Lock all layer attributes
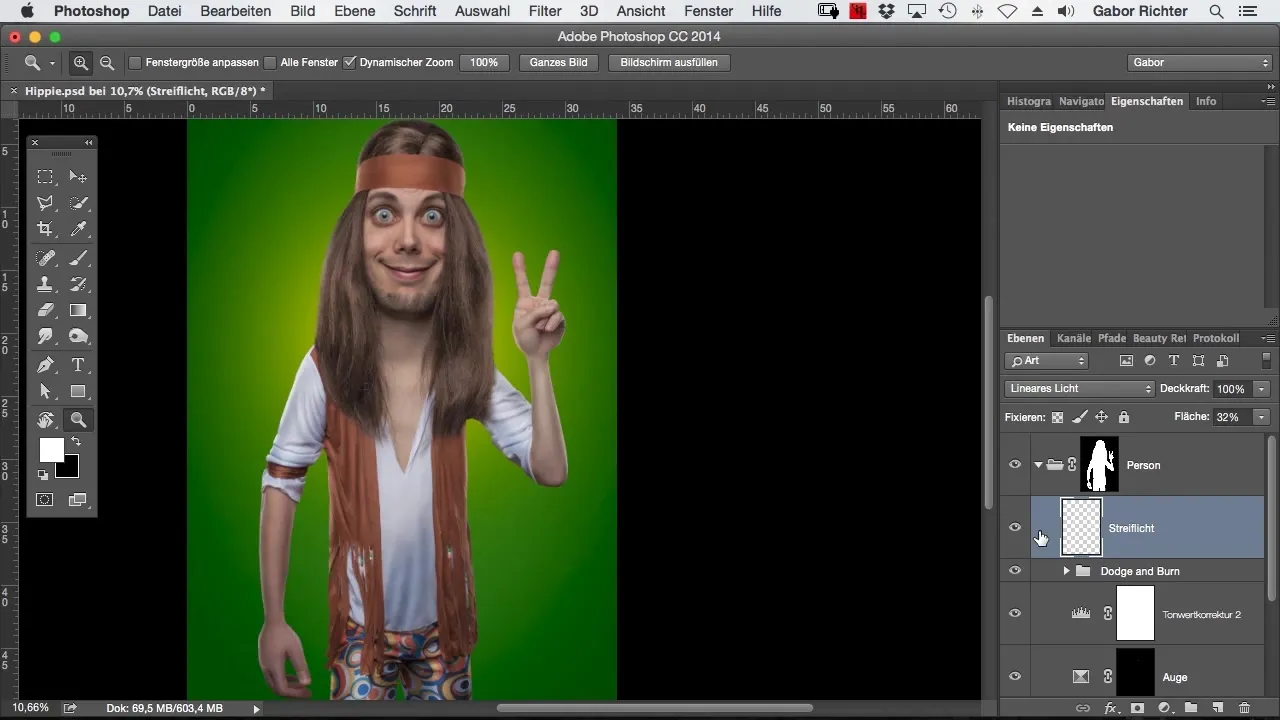The width and height of the screenshot is (1280, 720). click(1123, 417)
